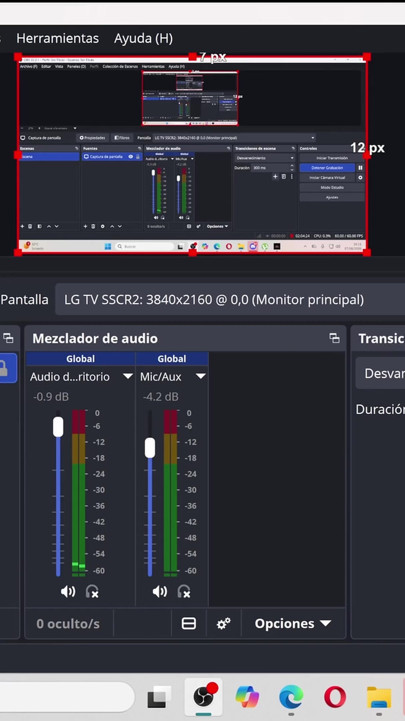The image size is (405, 721).
Task: Mute the Audio del escritorio speaker icon
Action: pyautogui.click(x=68, y=592)
